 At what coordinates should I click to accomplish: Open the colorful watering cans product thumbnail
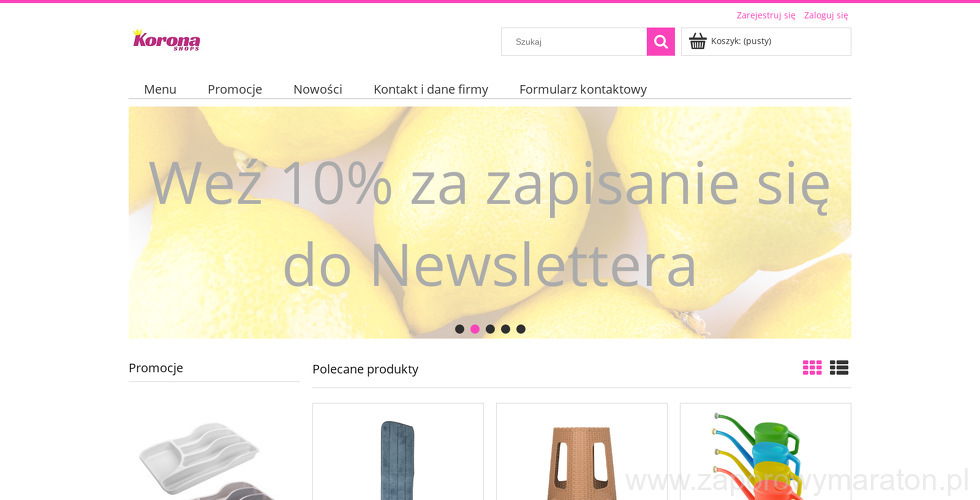[x=766, y=452]
